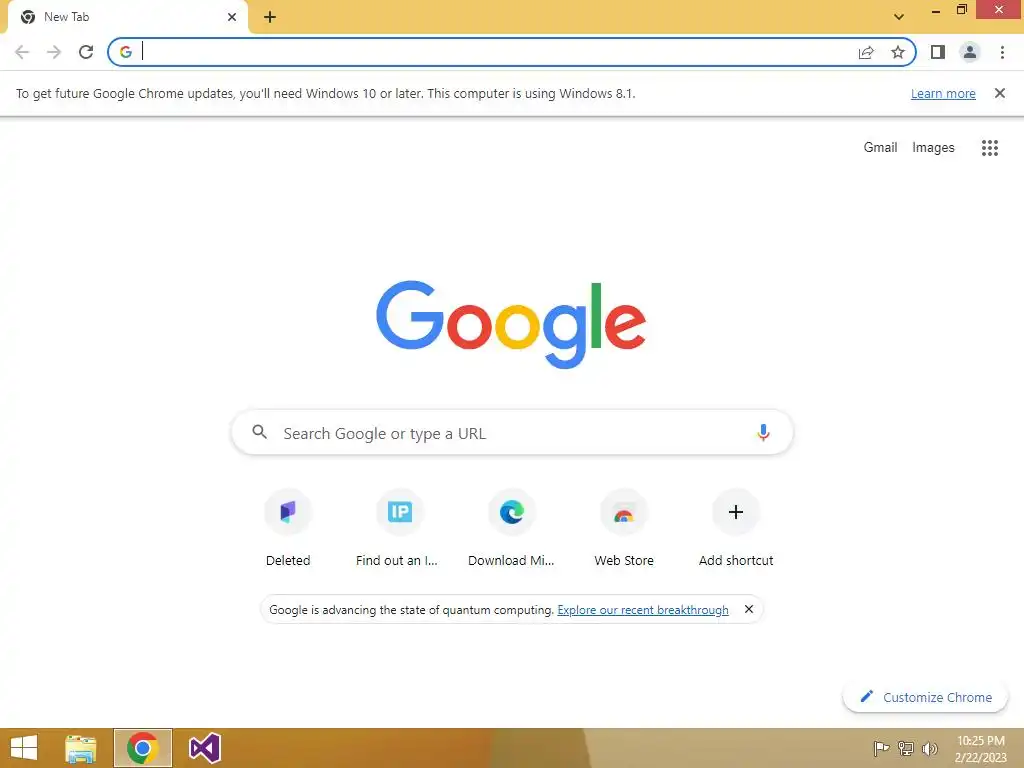Bookmark this tab with star icon
The image size is (1024, 768).
tap(898, 52)
